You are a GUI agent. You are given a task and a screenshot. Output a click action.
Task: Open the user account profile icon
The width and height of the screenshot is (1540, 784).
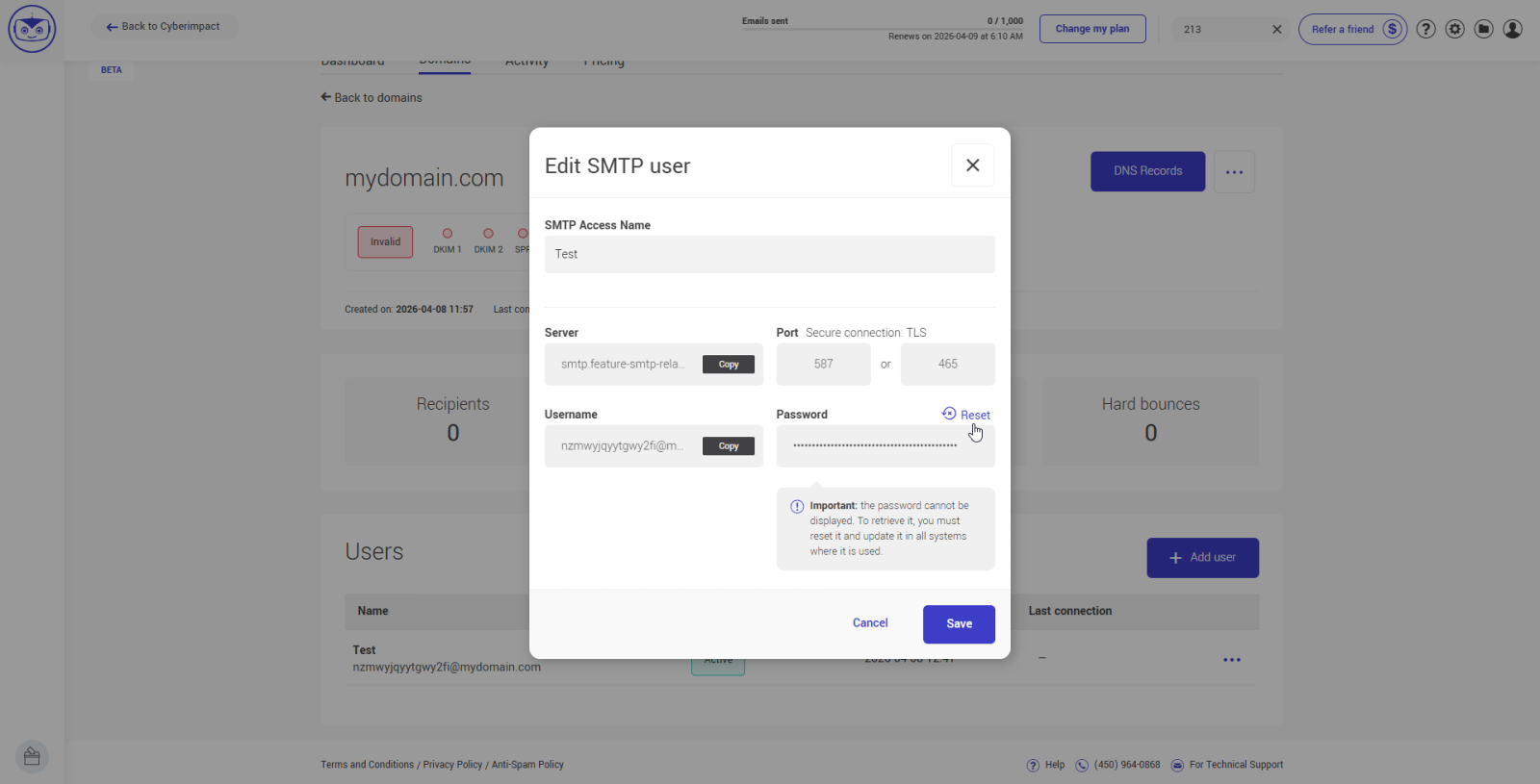(1513, 29)
